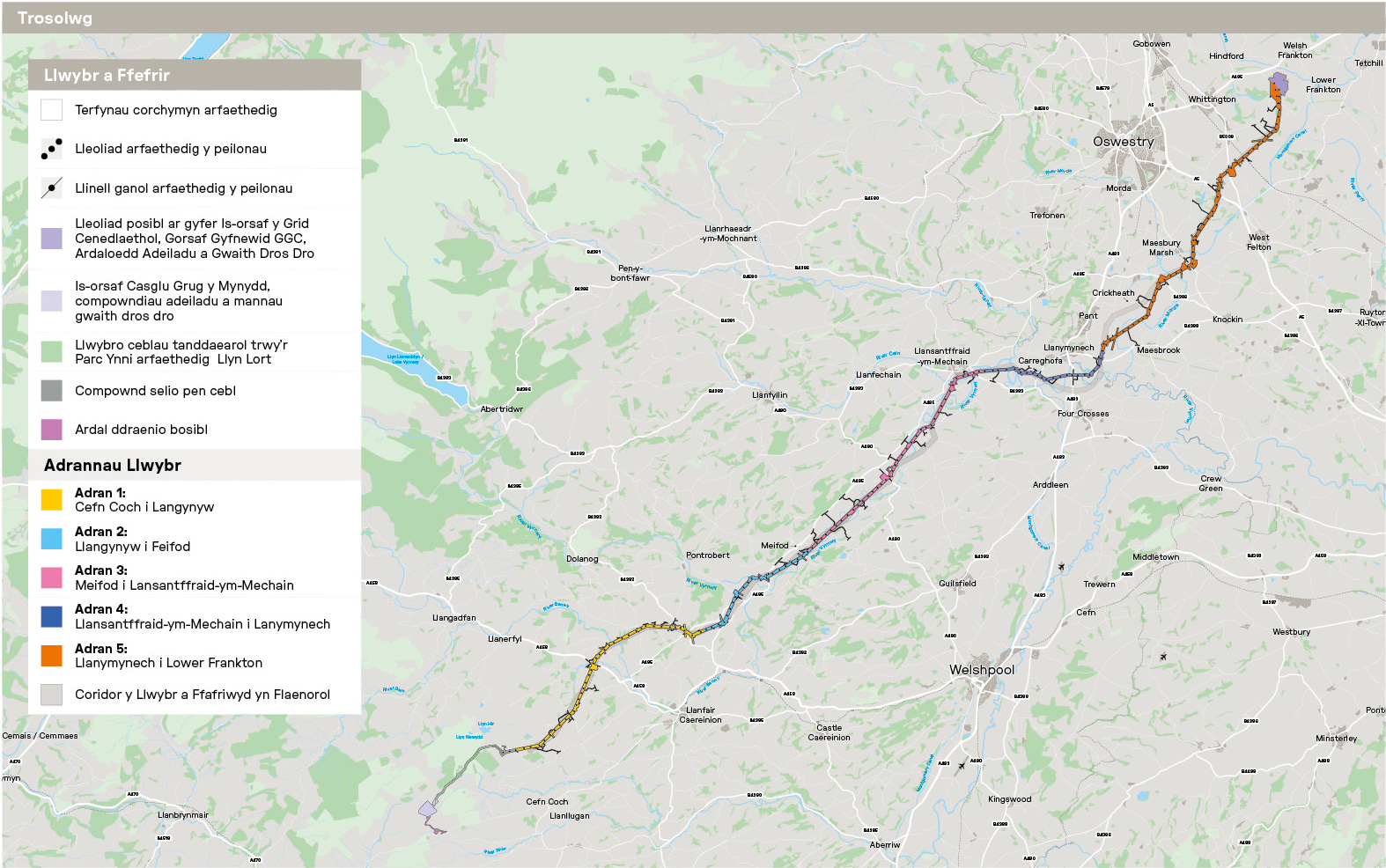Click 'Coridor y Llwybr a Ffafriwyd' label
1386x868 pixels.
(x=203, y=695)
